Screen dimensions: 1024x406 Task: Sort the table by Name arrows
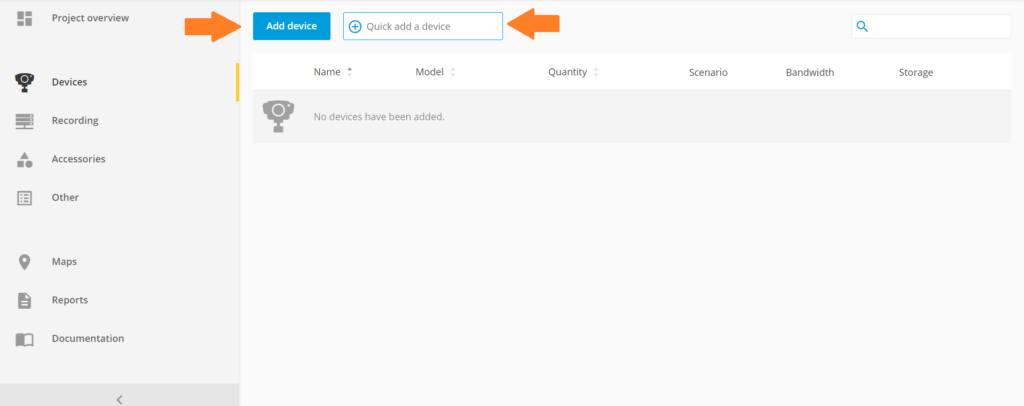coord(349,72)
